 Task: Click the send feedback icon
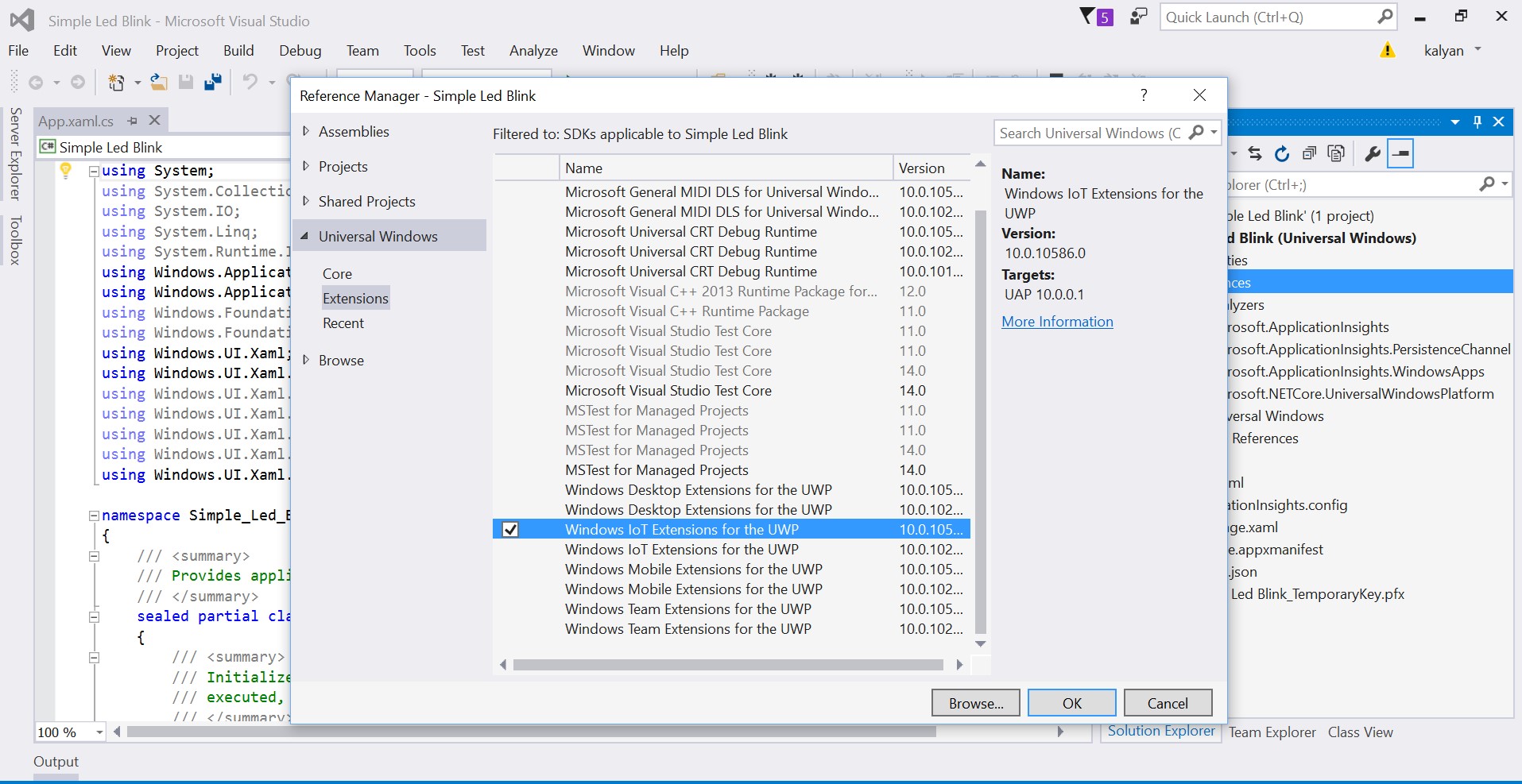pyautogui.click(x=1139, y=17)
